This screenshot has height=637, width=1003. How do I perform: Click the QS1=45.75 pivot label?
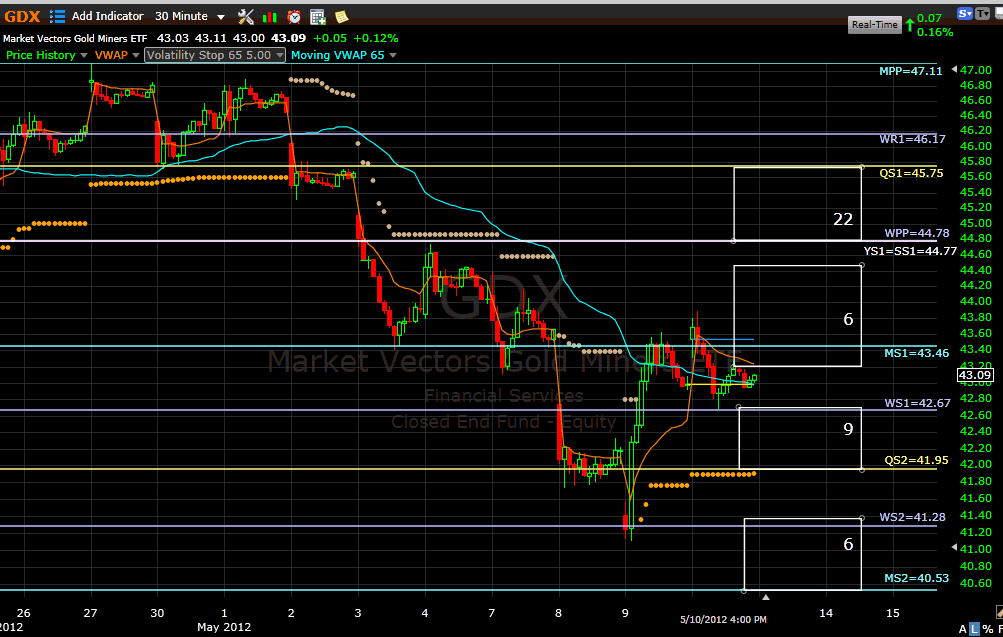coord(911,173)
